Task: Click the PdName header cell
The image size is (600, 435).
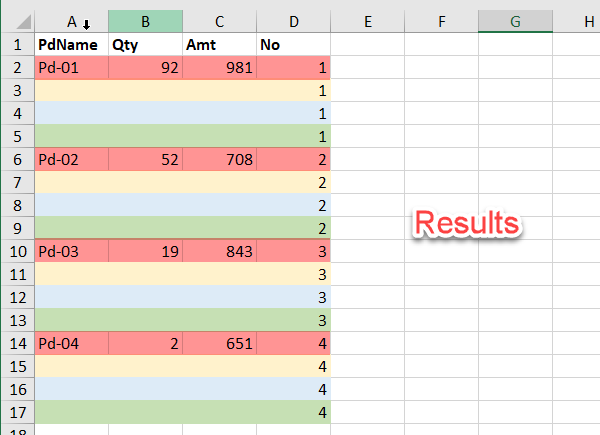Action: (x=71, y=44)
